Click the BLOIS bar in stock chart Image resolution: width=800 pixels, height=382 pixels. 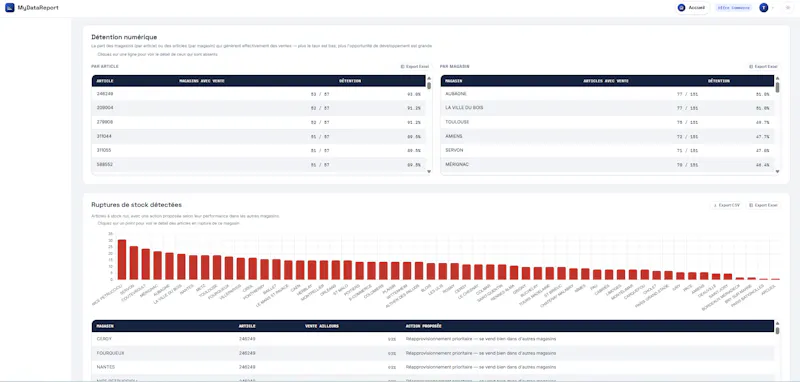[x=431, y=271]
